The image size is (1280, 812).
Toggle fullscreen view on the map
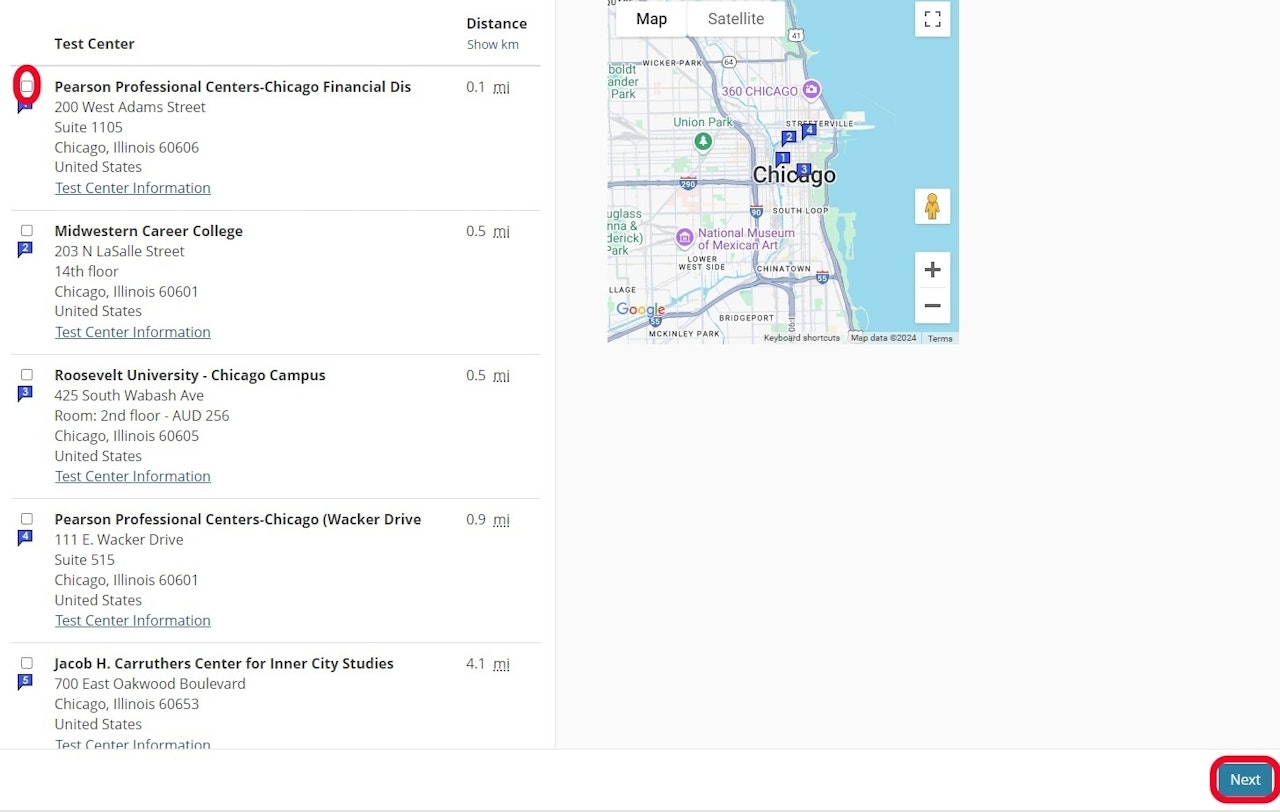932,19
